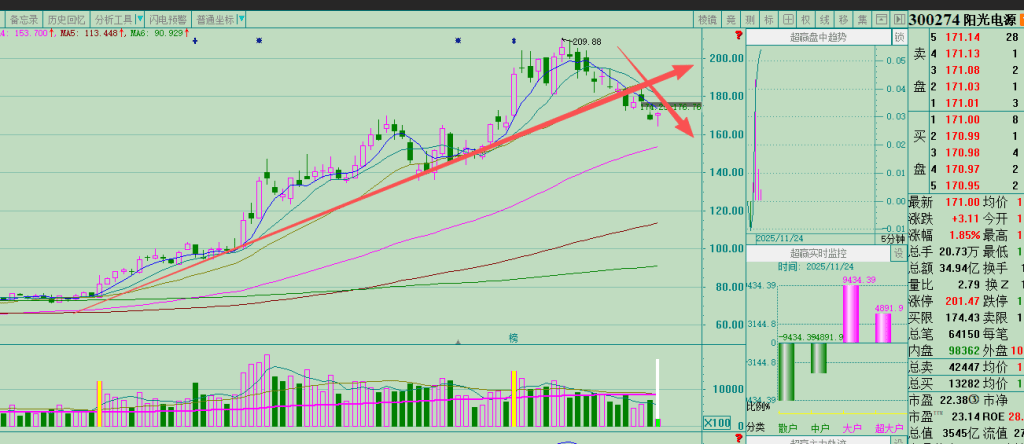
Task: Select the 测 measure tool icon
Action: click(x=750, y=19)
